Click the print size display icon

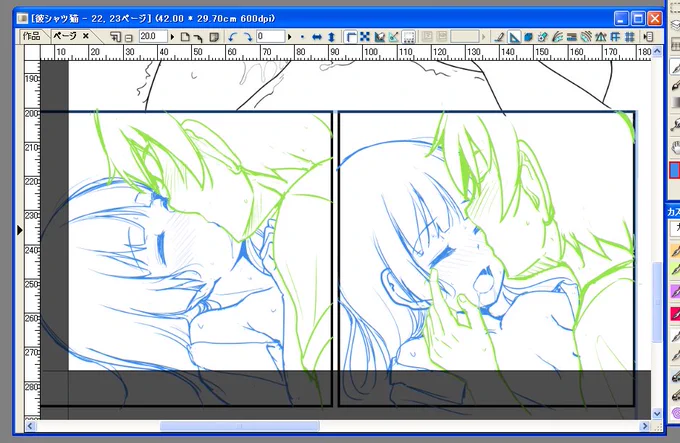[x=213, y=37]
